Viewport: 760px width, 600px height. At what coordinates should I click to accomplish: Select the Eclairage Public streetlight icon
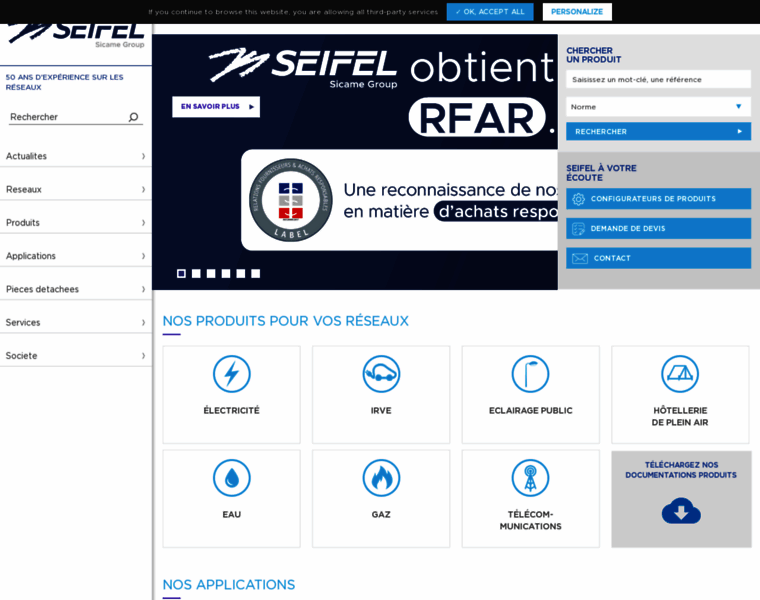[x=530, y=374]
